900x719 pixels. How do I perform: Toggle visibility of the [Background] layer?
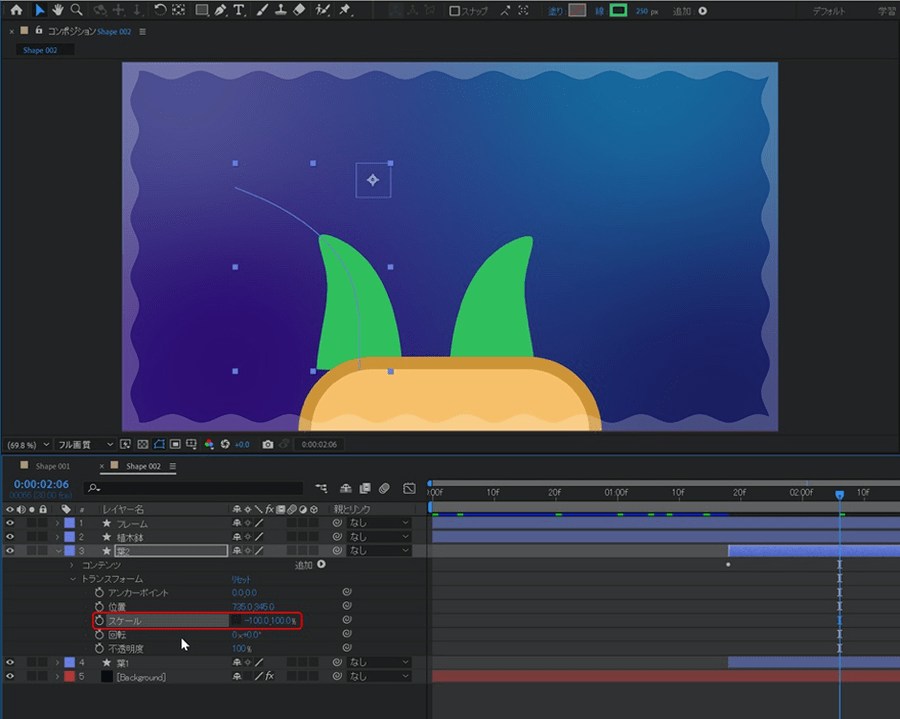10,677
